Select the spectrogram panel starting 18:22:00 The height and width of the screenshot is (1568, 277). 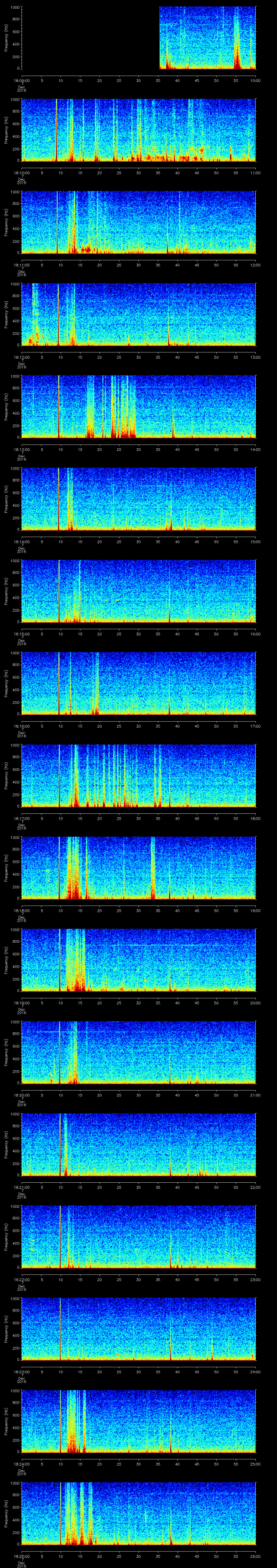click(139, 1237)
